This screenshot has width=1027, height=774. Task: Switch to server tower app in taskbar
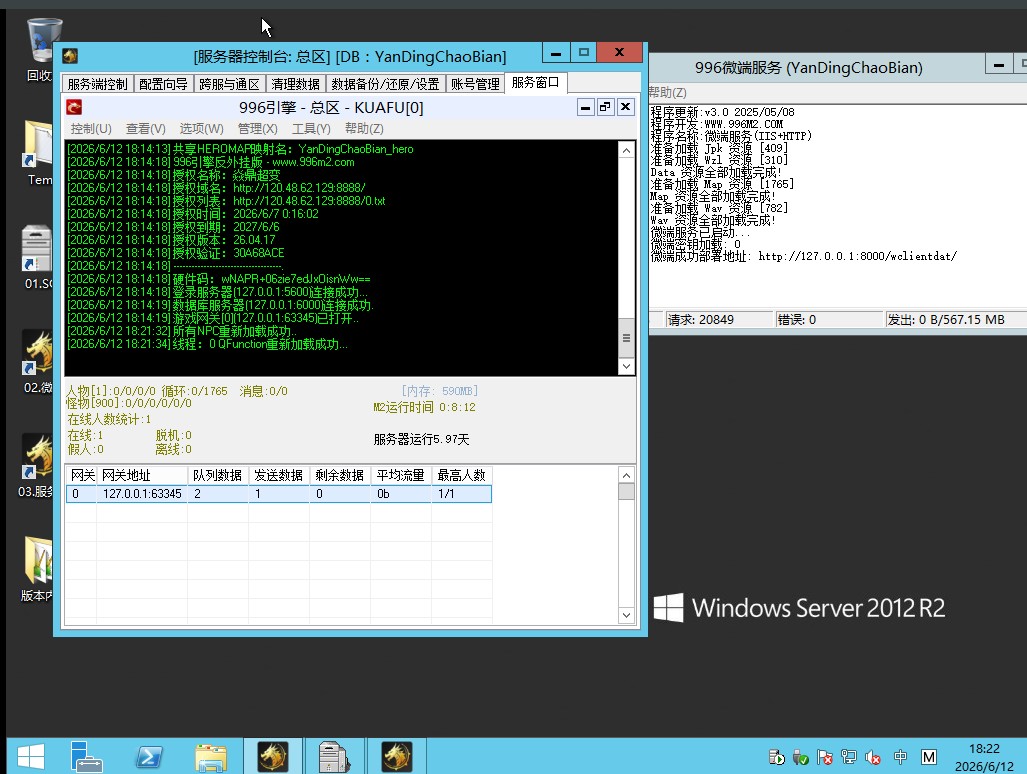click(334, 757)
